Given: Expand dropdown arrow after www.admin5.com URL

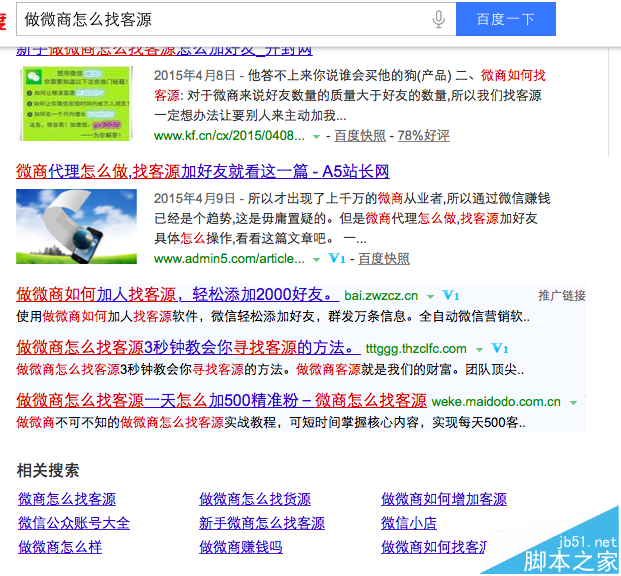Looking at the screenshot, I should point(317,259).
